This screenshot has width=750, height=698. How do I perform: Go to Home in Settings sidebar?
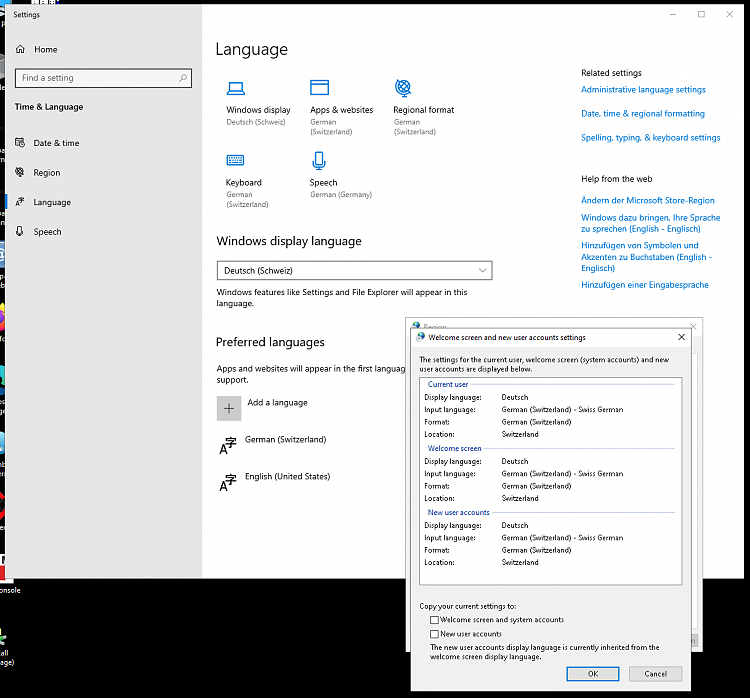[x=45, y=49]
